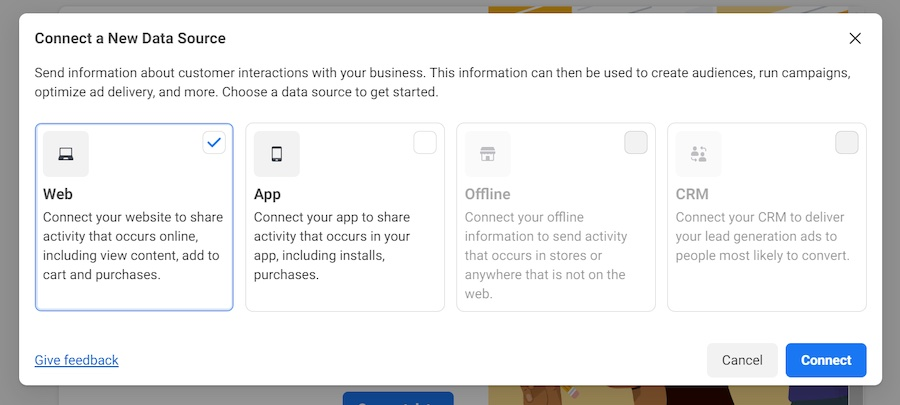Cancel the data source dialog

point(742,360)
